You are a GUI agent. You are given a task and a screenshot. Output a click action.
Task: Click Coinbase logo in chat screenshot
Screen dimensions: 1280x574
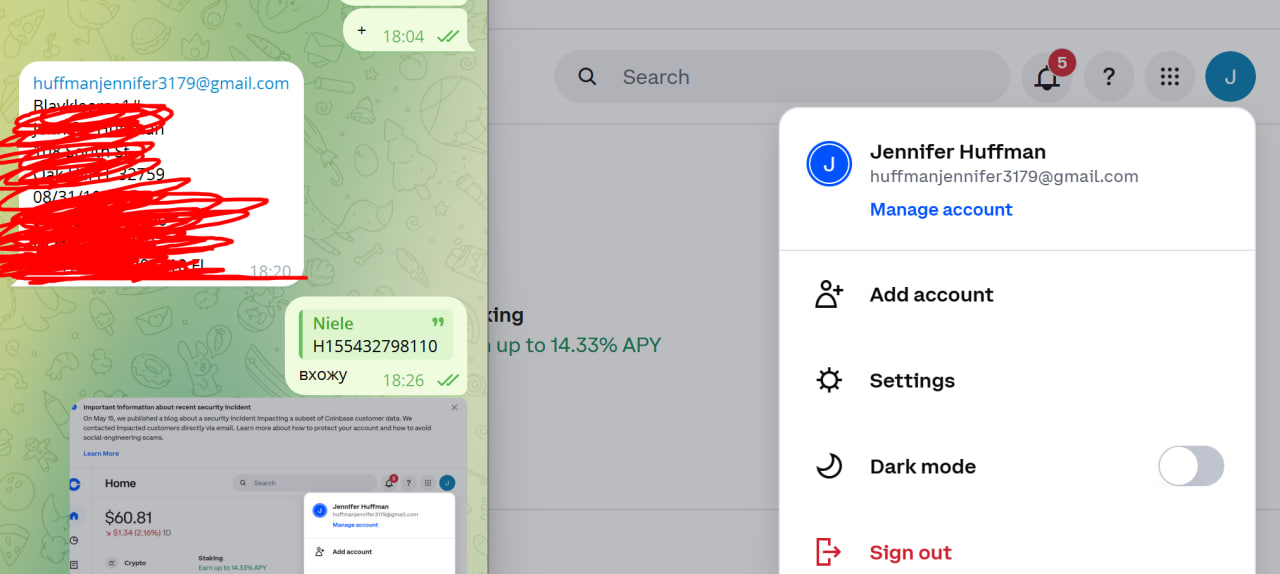click(x=74, y=484)
